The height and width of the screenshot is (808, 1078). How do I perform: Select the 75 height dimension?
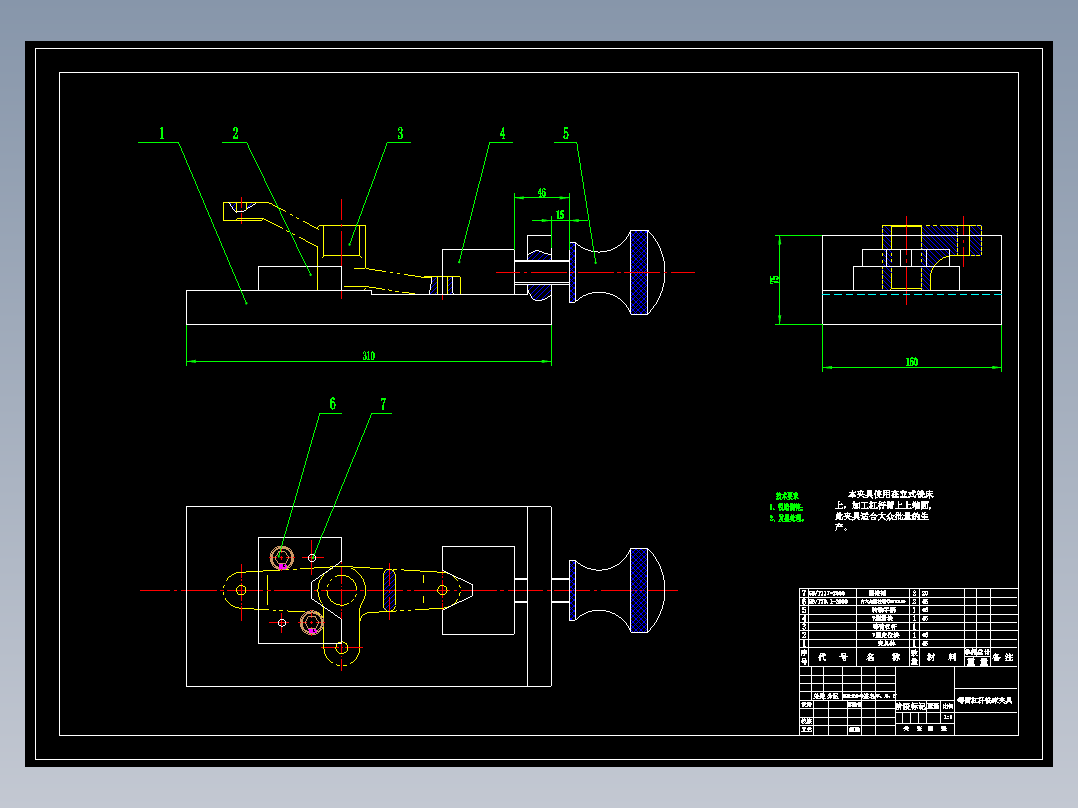pyautogui.click(x=775, y=279)
